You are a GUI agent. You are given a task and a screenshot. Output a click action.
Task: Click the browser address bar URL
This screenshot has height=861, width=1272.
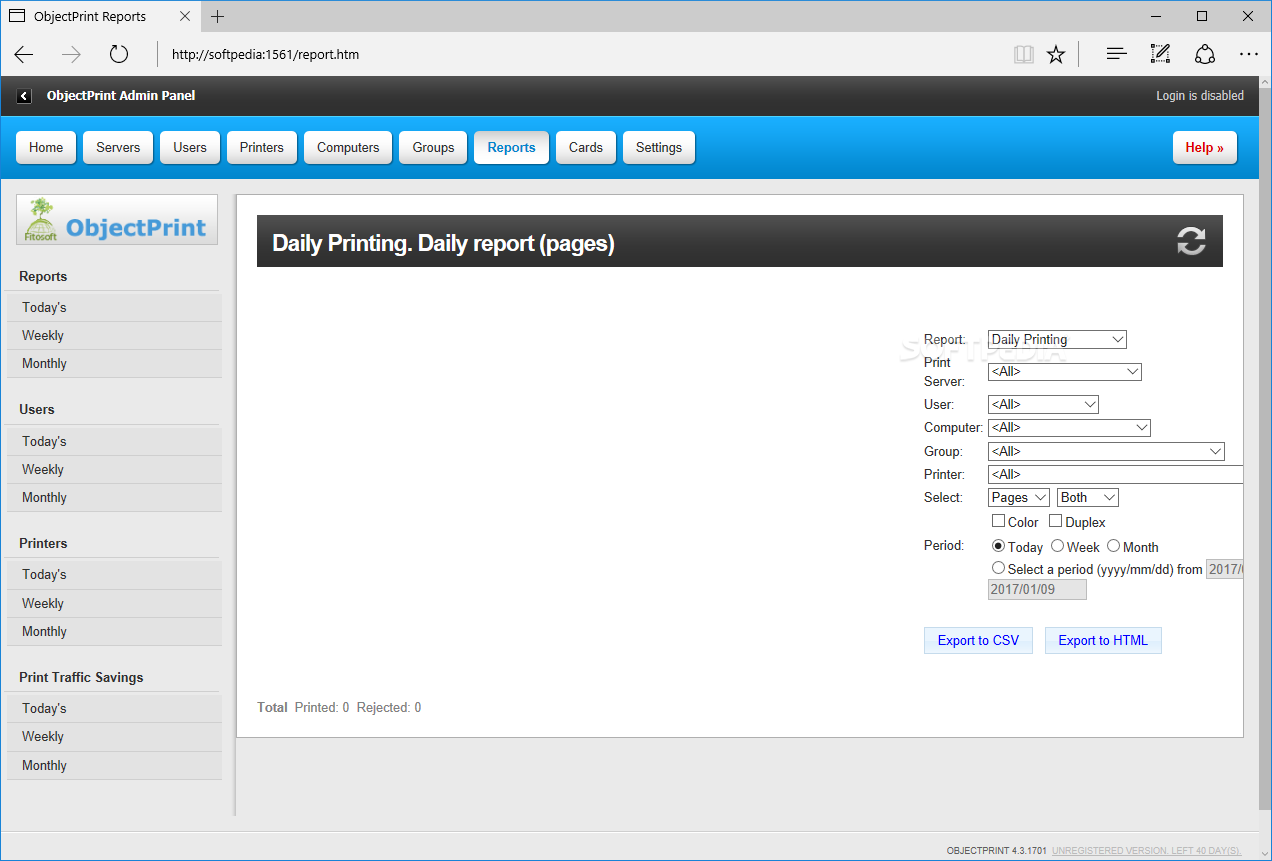[265, 55]
